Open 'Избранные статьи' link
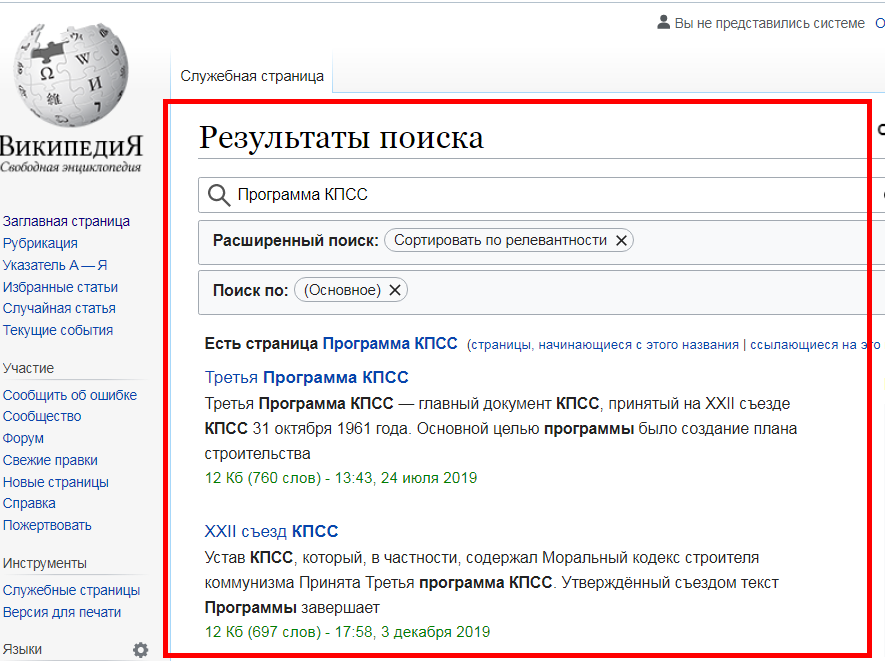This screenshot has width=885, height=661. pos(60,287)
